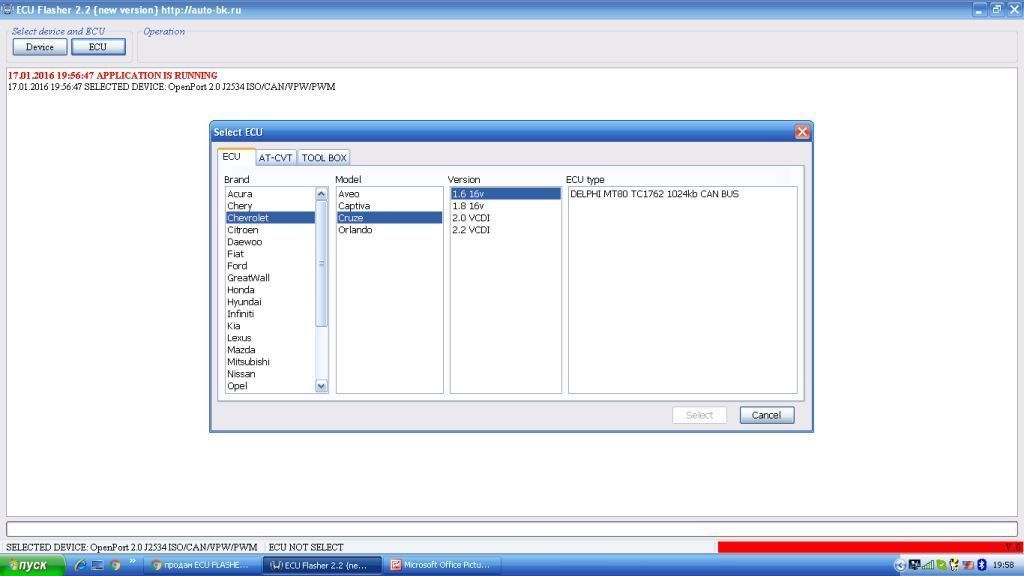Image resolution: width=1024 pixels, height=576 pixels.
Task: Expand hidden system tray icons arrow
Action: coord(900,566)
